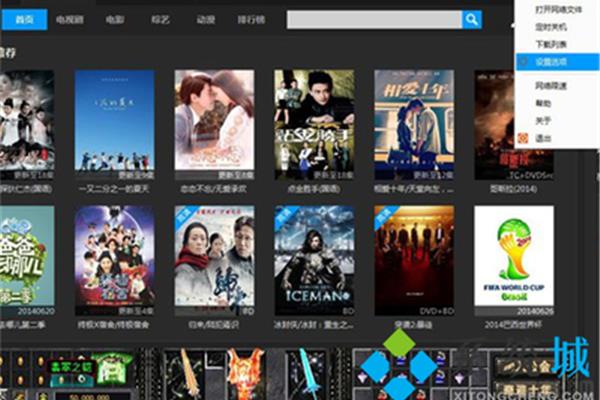Choose 退出 to exit

pos(543,138)
